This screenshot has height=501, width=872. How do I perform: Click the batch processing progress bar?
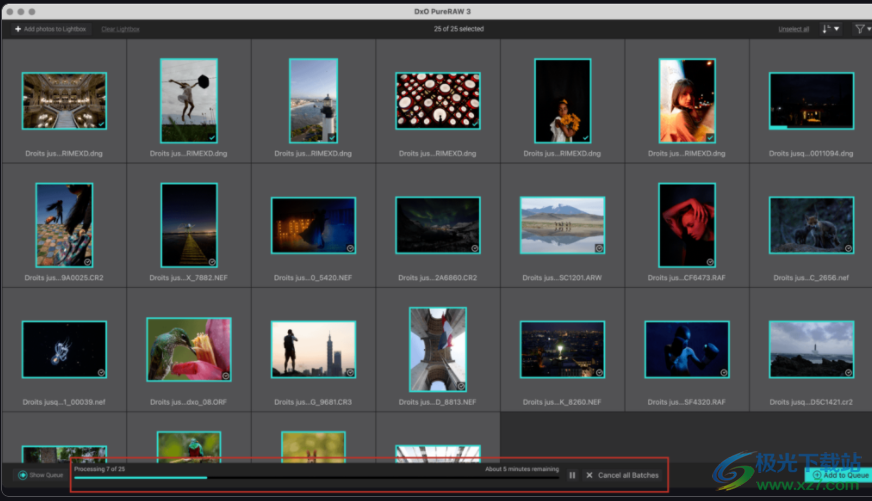click(316, 478)
